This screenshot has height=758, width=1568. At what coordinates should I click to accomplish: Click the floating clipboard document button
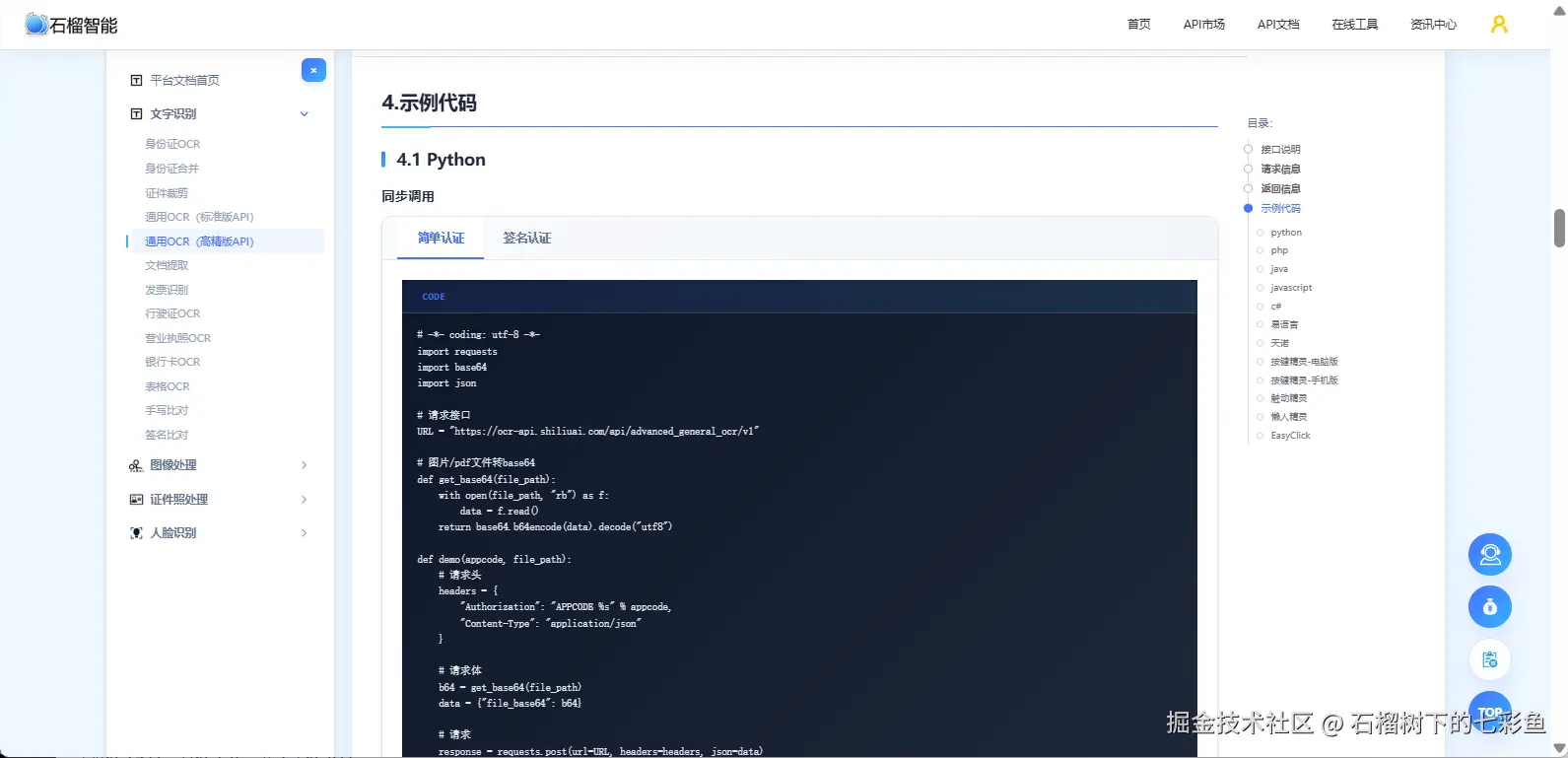click(1490, 660)
